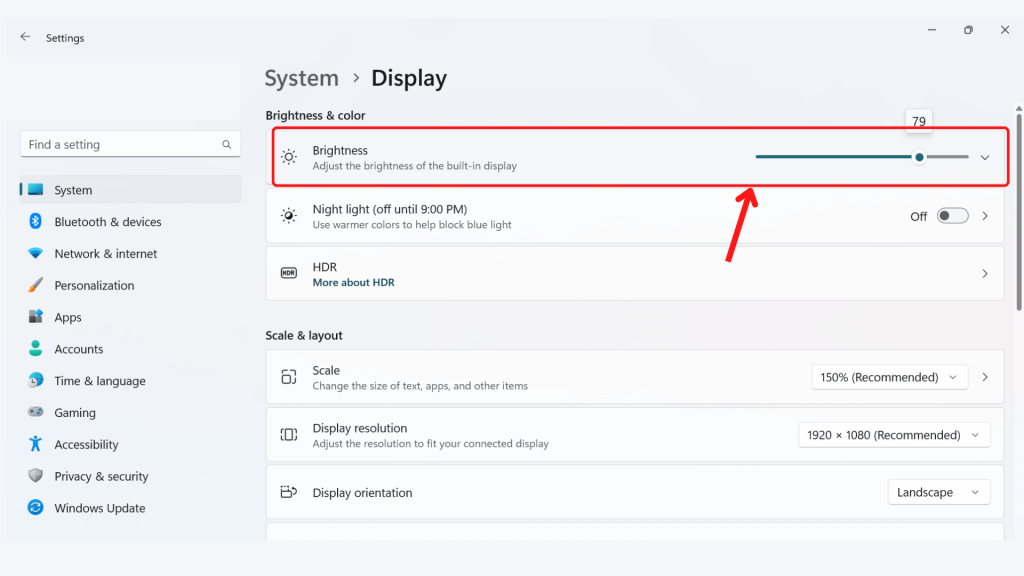Screen dimensions: 1024x576
Task: Click the Personalization paintbrush icon
Action: pyautogui.click(x=35, y=285)
